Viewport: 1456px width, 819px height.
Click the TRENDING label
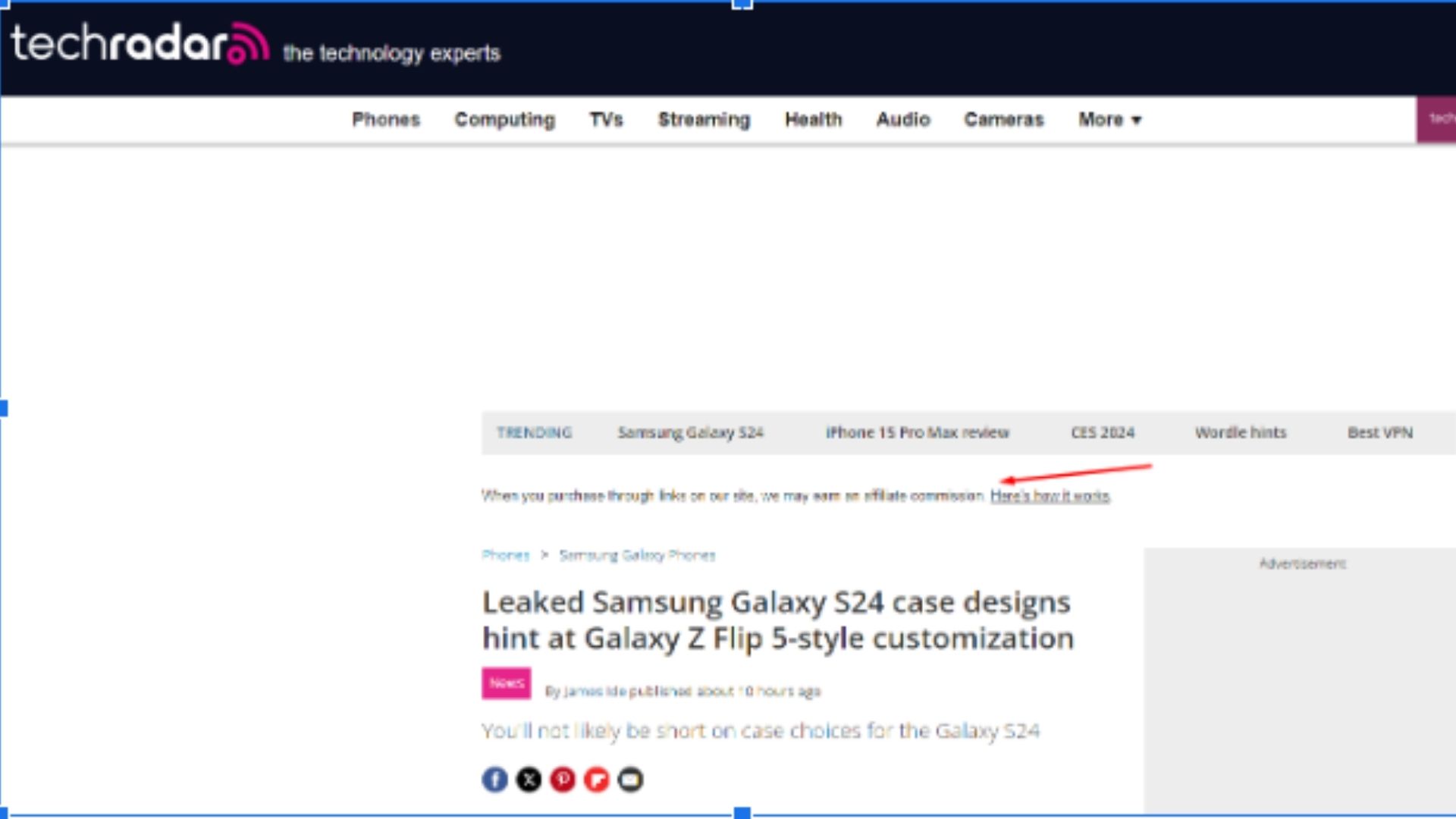pos(535,433)
